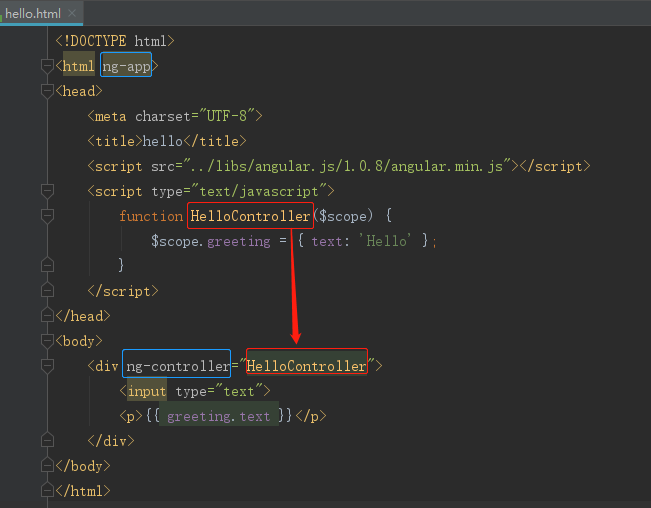The height and width of the screenshot is (508, 651).
Task: Click the 'Hello' string literal
Action: pyautogui.click(x=385, y=241)
